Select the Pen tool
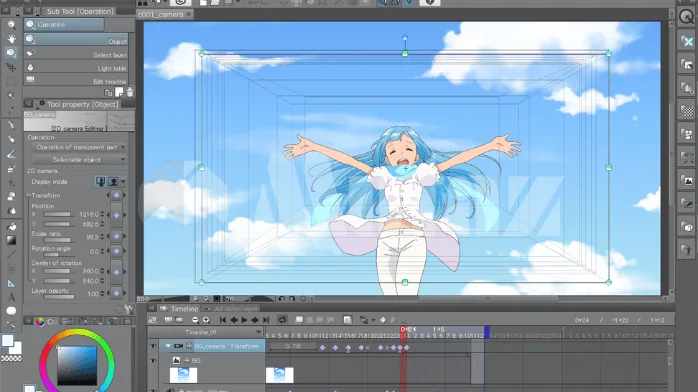The width and height of the screenshot is (698, 392). point(11,125)
